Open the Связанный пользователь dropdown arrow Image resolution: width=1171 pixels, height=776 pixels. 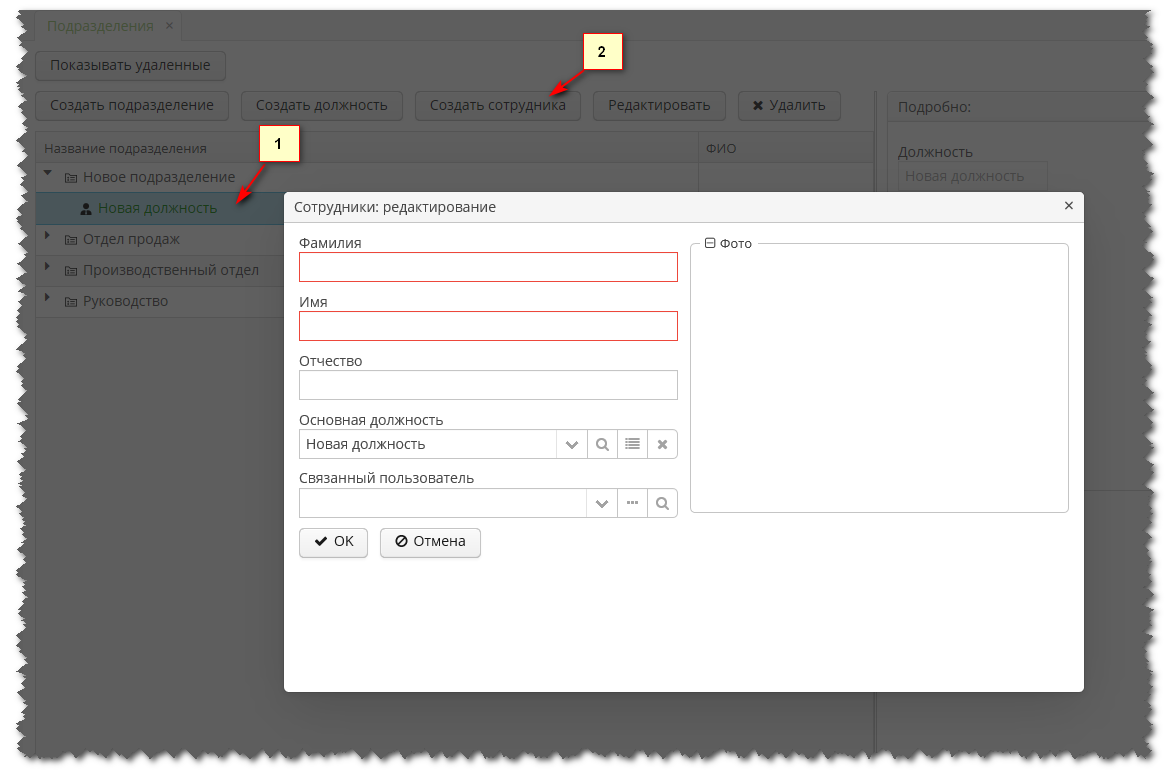pos(601,502)
